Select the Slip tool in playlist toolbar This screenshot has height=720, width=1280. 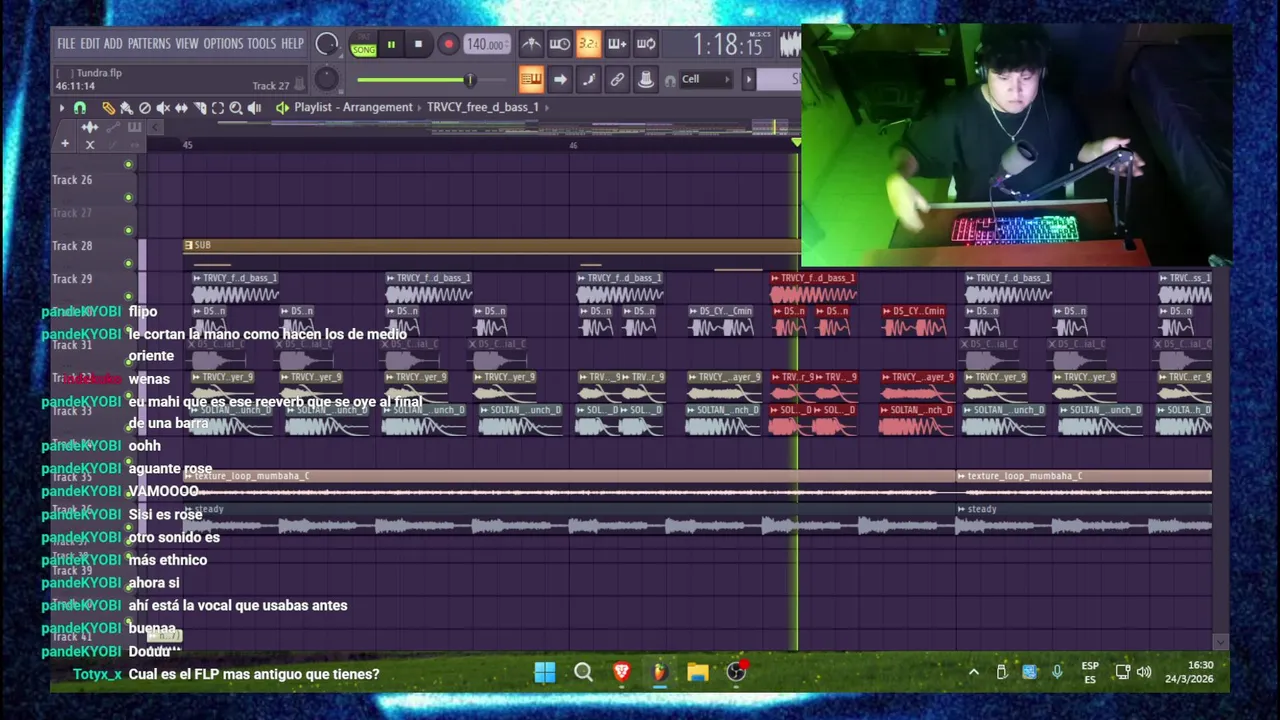(x=181, y=108)
